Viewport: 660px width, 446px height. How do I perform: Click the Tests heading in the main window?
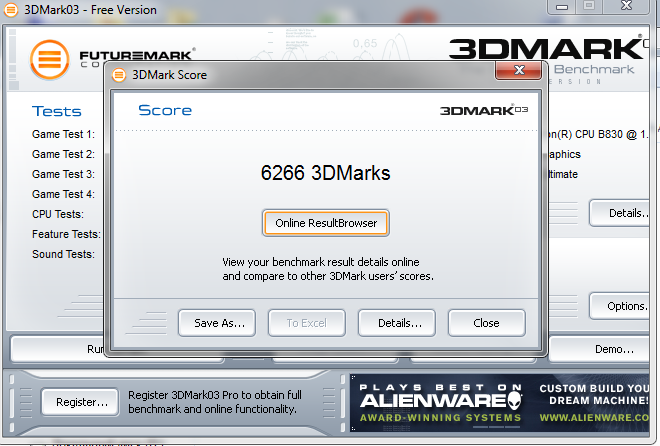(57, 111)
